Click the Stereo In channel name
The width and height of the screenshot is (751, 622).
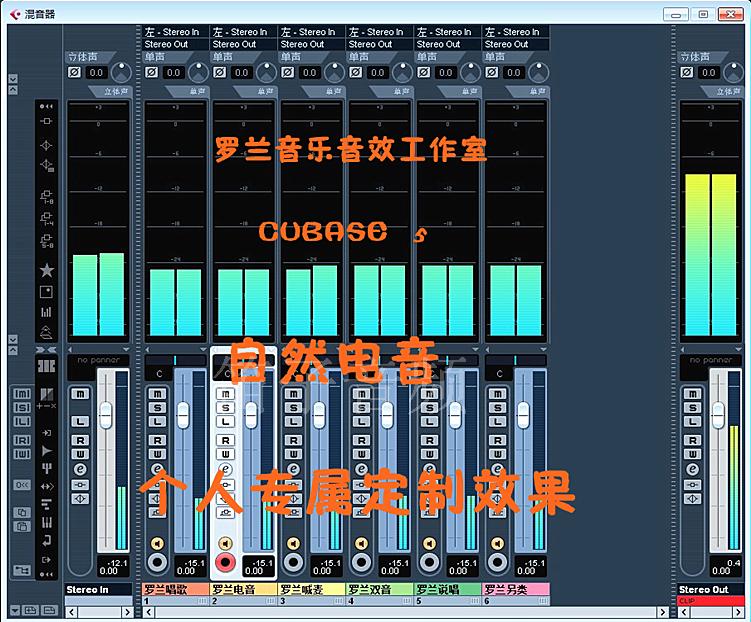click(x=98, y=589)
